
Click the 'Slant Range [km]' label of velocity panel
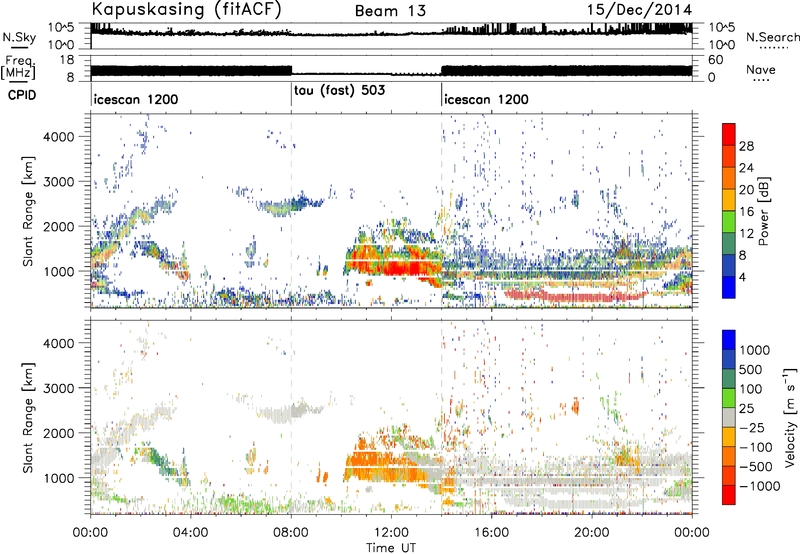point(28,417)
